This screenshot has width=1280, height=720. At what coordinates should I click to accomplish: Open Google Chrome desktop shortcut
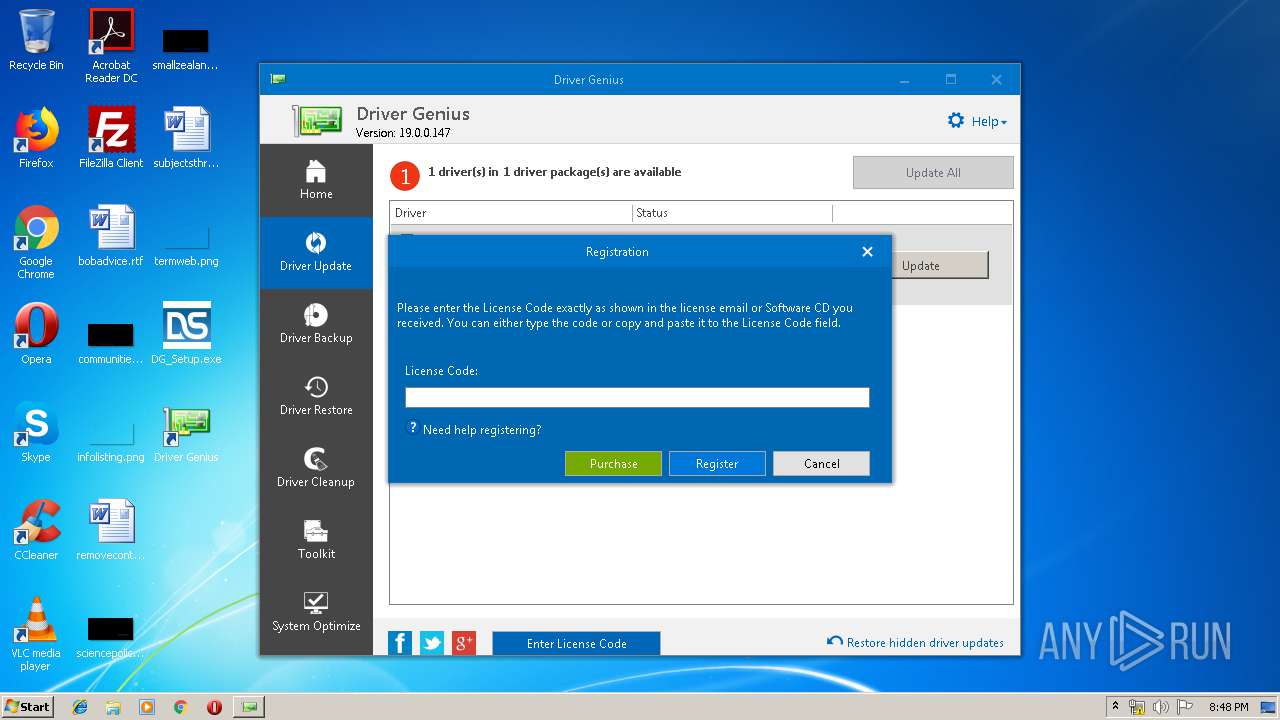click(x=36, y=242)
